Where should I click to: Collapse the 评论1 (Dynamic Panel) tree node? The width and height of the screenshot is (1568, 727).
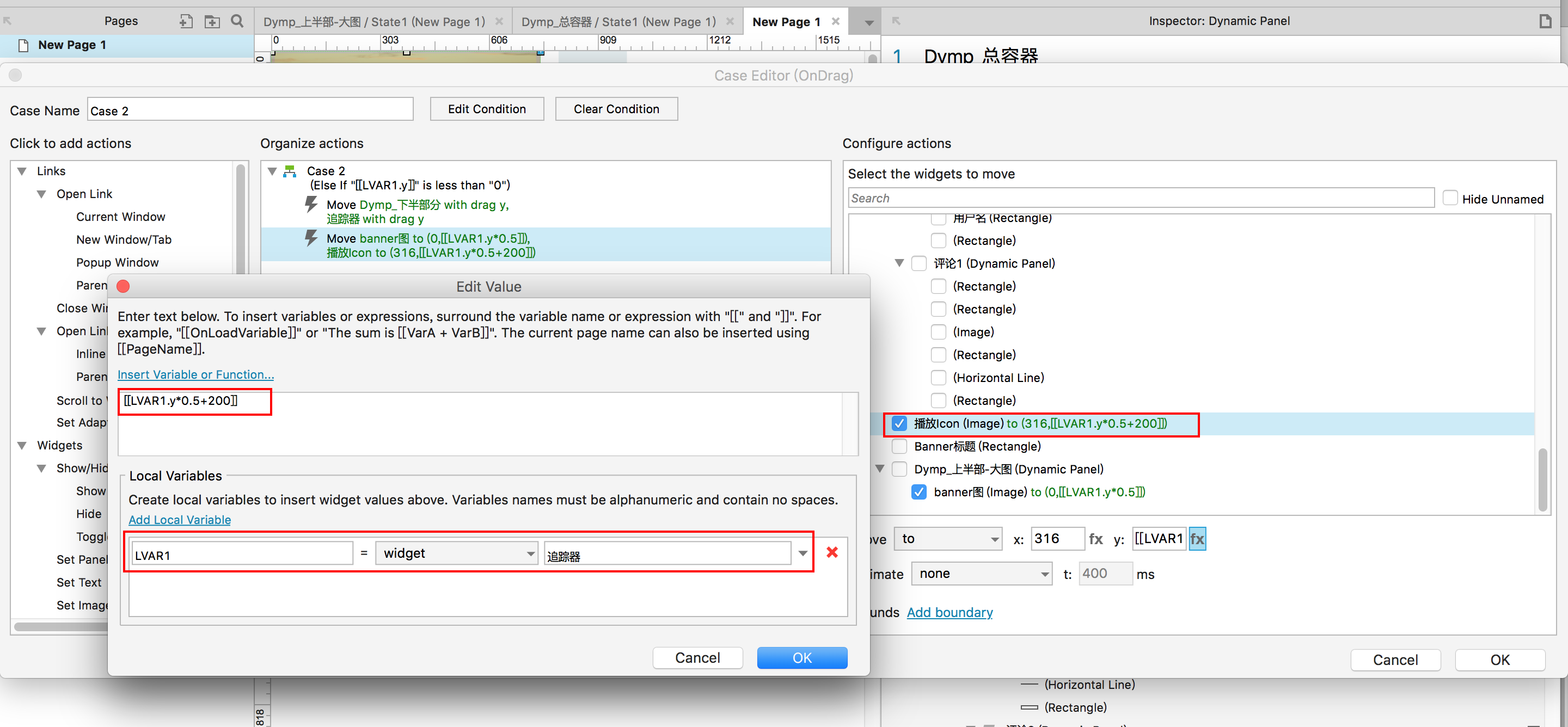[x=899, y=263]
